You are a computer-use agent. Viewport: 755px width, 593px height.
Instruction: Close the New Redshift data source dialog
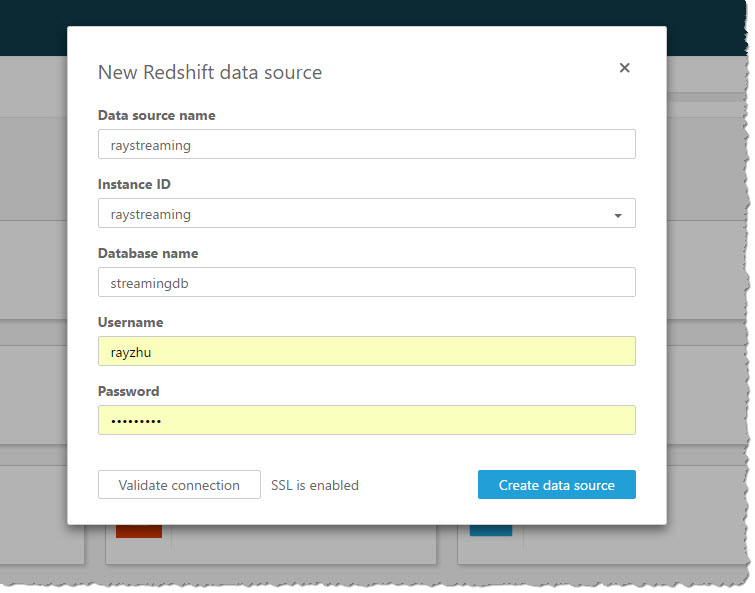point(624,68)
